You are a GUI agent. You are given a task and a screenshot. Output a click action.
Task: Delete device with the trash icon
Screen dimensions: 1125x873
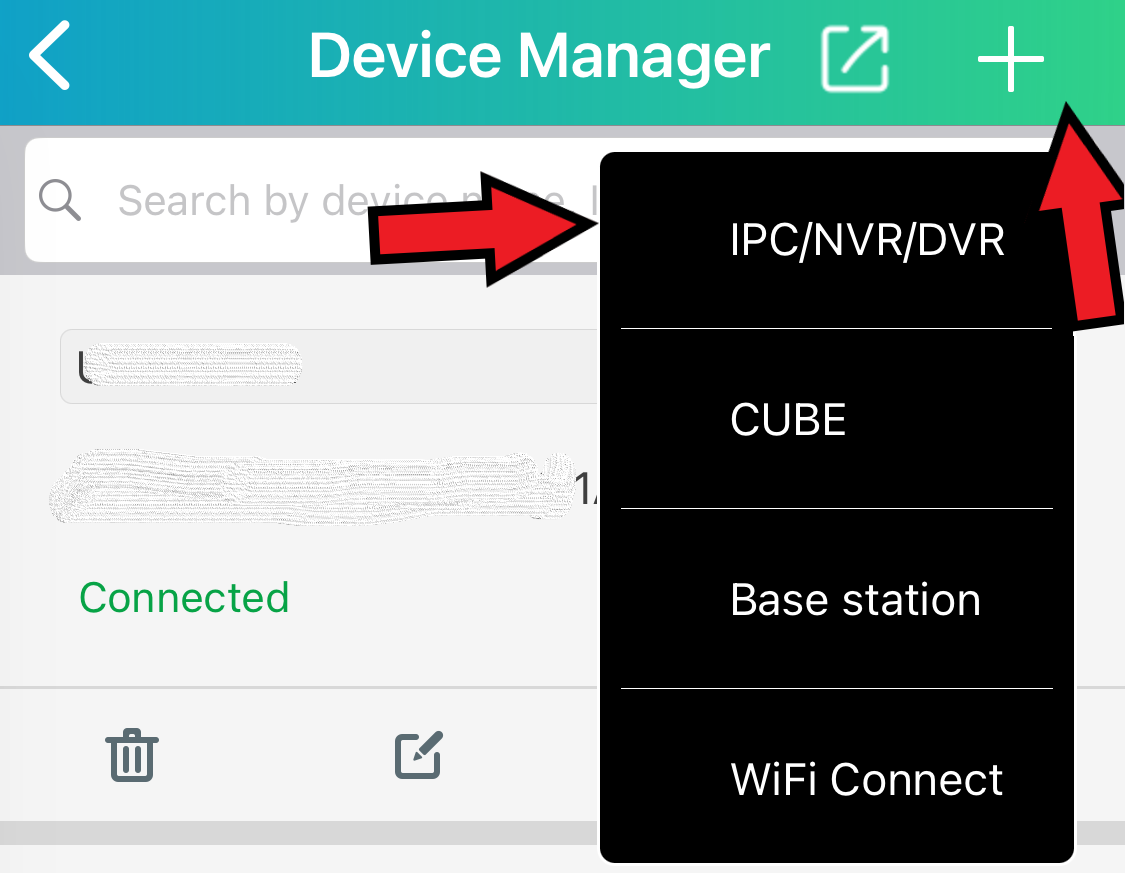tap(132, 755)
